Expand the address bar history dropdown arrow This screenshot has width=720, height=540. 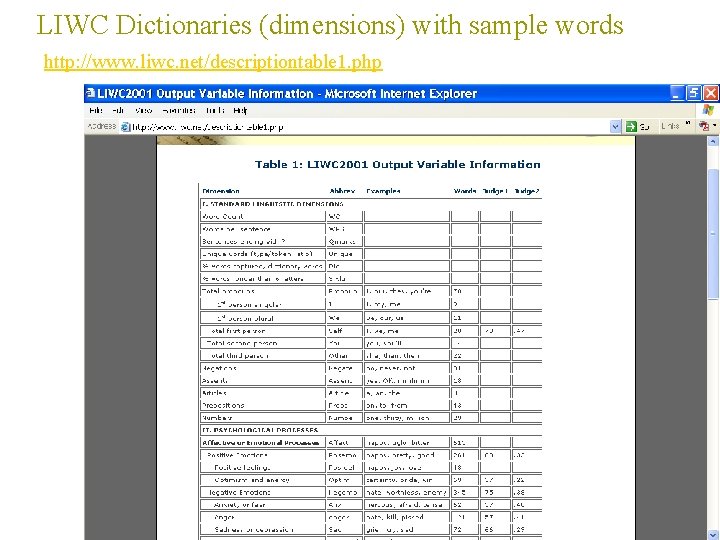tap(615, 127)
